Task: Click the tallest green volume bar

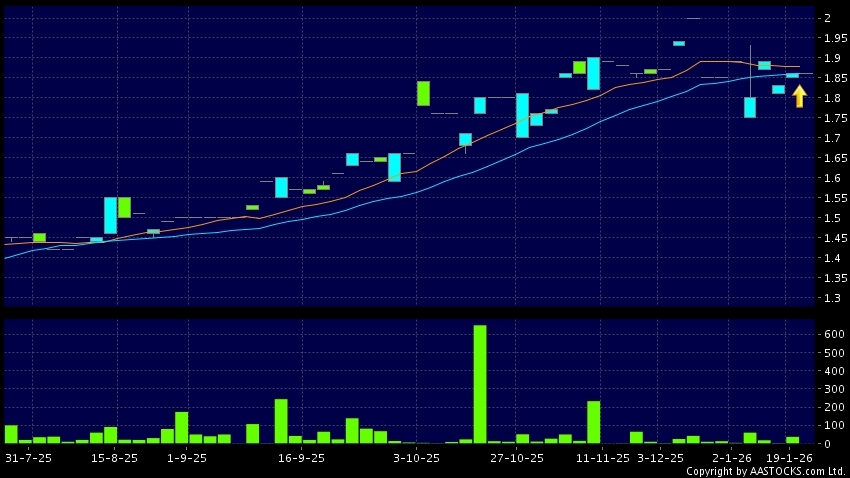Action: [x=480, y=384]
